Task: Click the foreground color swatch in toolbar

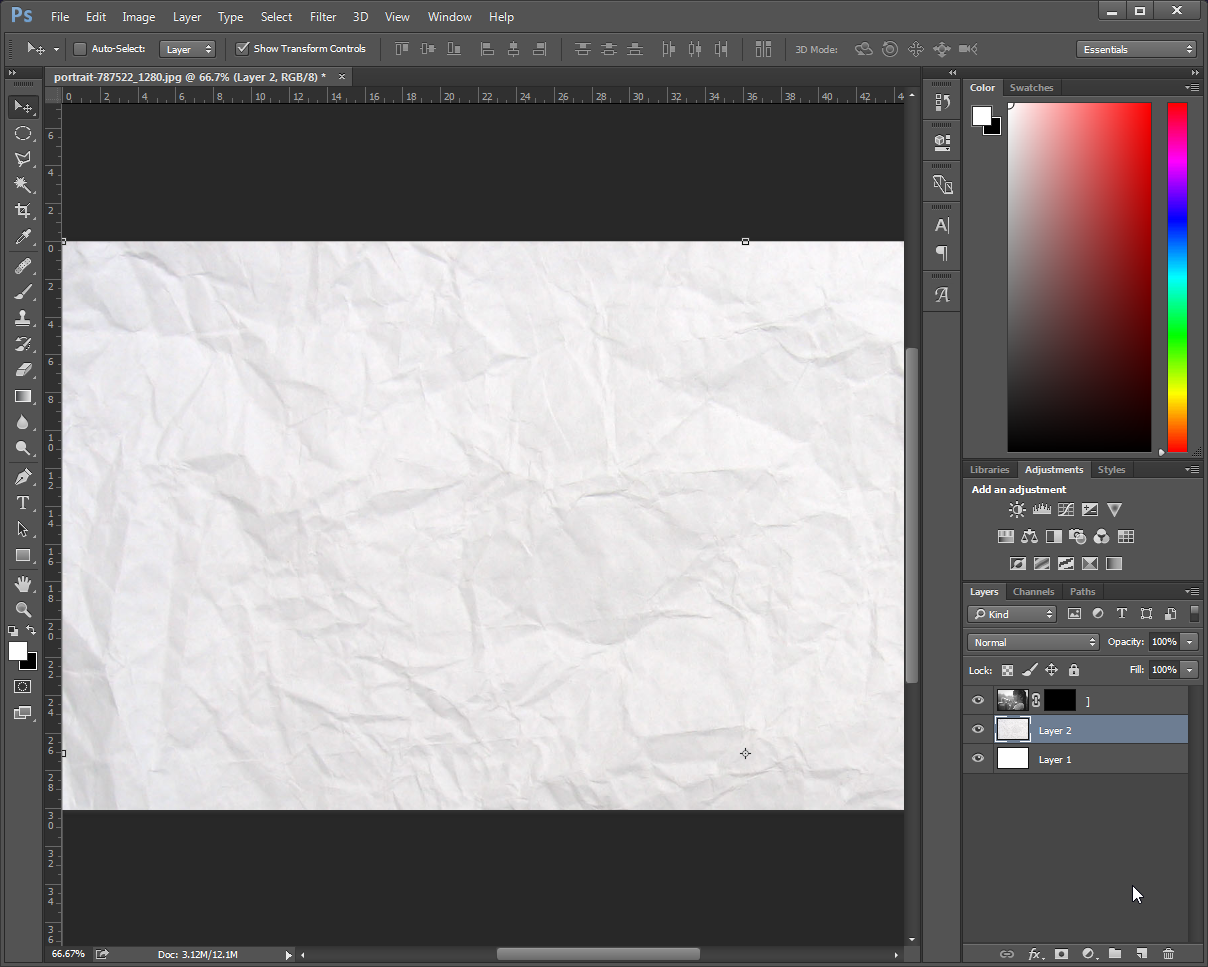Action: point(18,651)
